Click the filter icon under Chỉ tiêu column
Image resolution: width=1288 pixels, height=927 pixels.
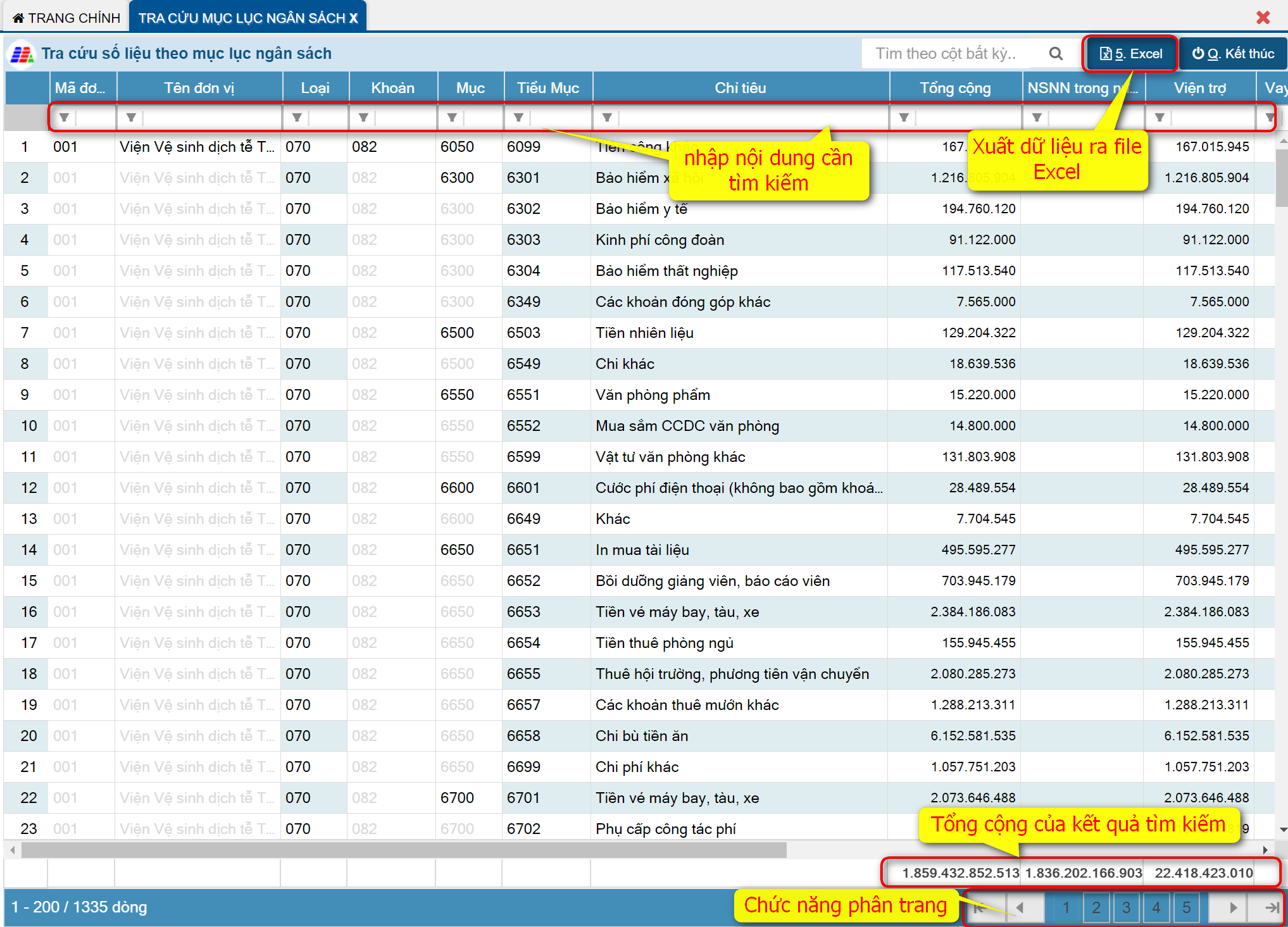607,118
